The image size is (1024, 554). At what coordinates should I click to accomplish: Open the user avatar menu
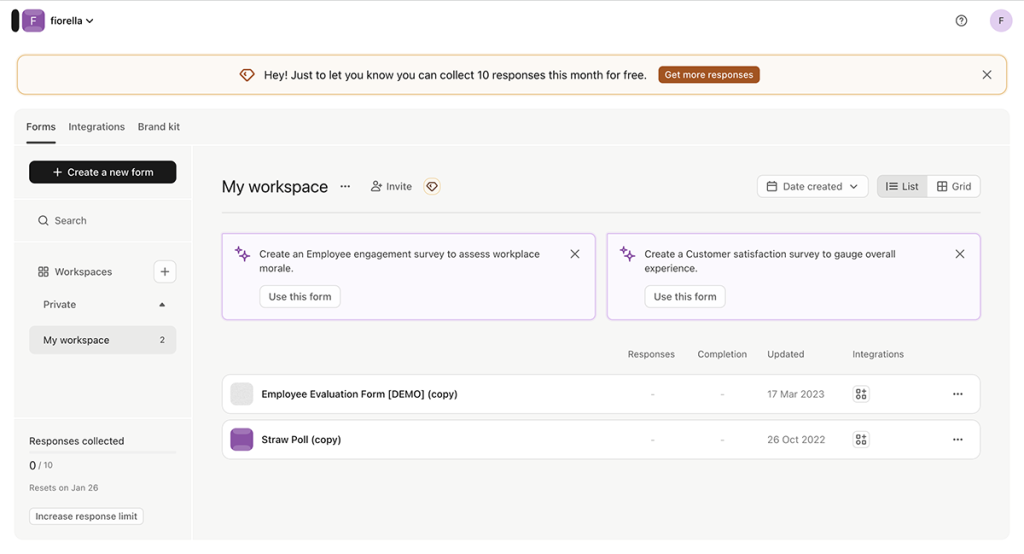click(1001, 21)
